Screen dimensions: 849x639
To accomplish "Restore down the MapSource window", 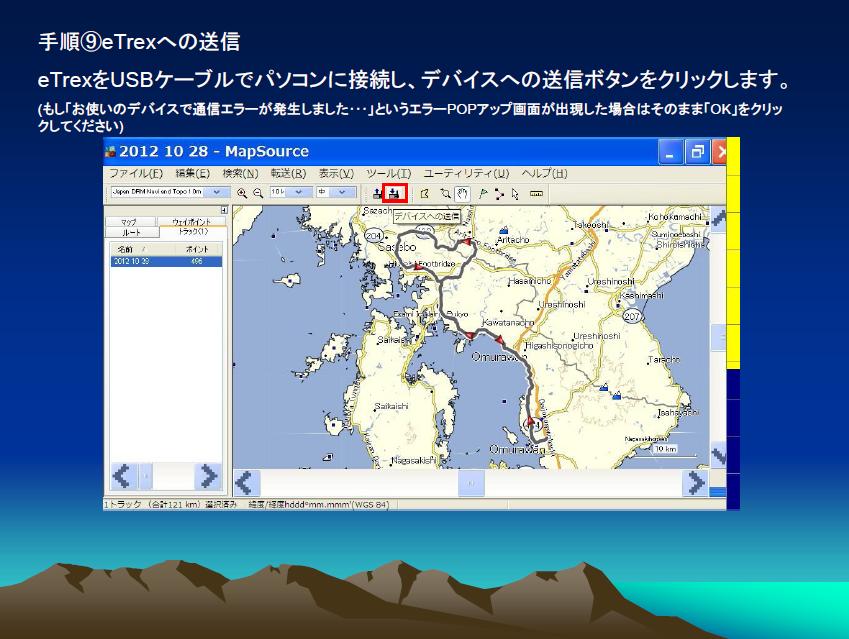I will point(697,152).
